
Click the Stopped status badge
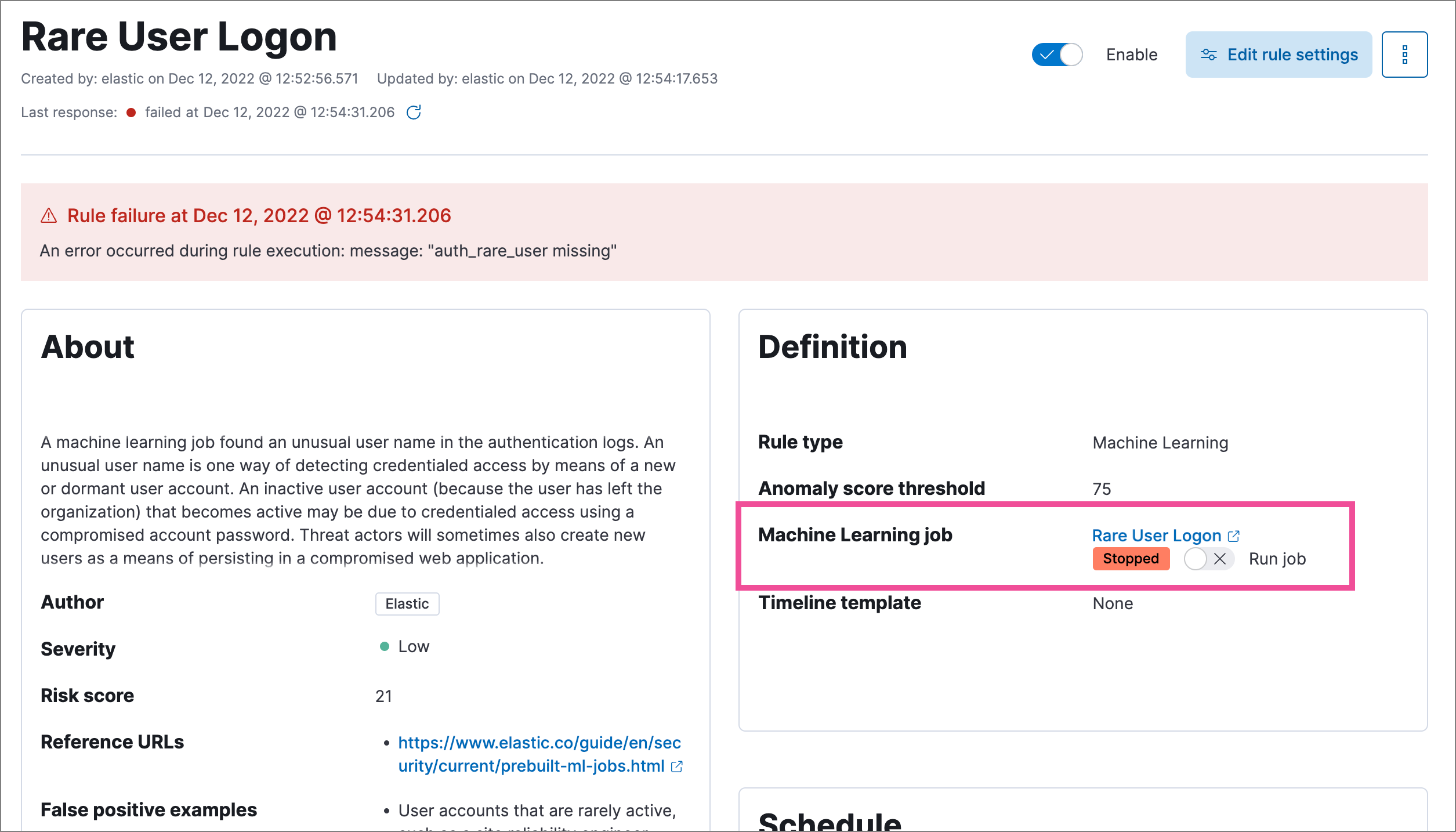coord(1130,559)
